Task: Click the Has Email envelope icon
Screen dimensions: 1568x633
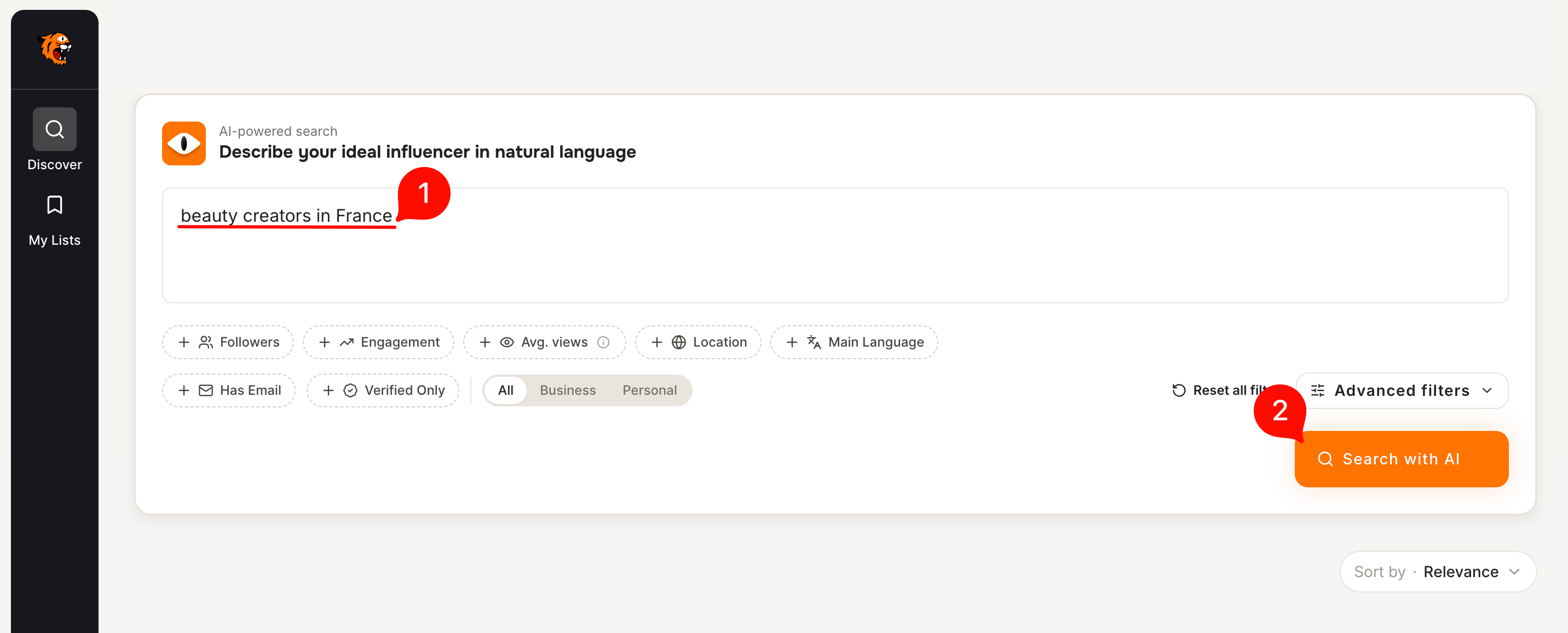Action: (x=206, y=390)
